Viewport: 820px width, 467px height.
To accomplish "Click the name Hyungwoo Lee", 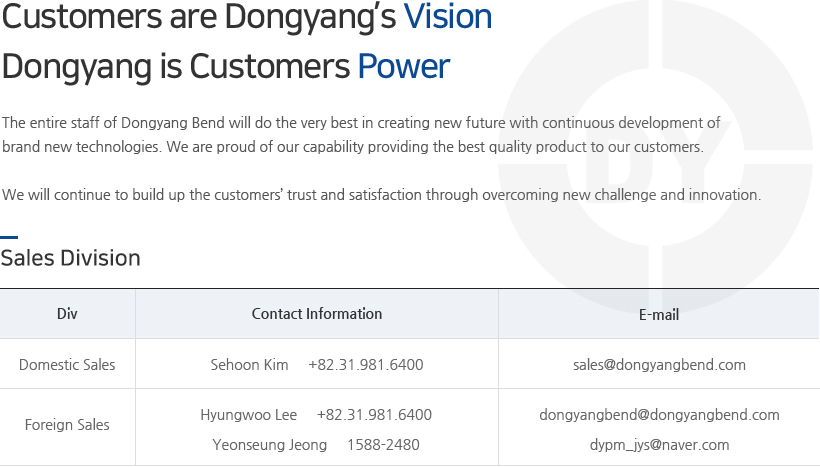I will pyautogui.click(x=248, y=415).
